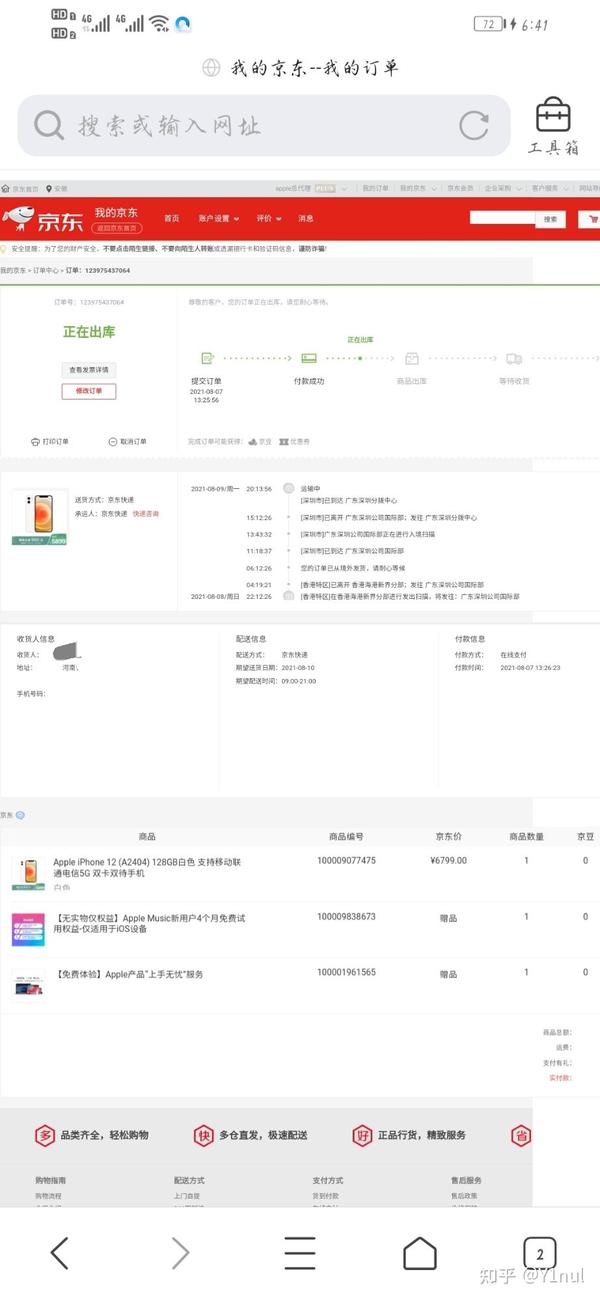
Task: Click the 商品出库 progress step icon
Action: (x=412, y=358)
